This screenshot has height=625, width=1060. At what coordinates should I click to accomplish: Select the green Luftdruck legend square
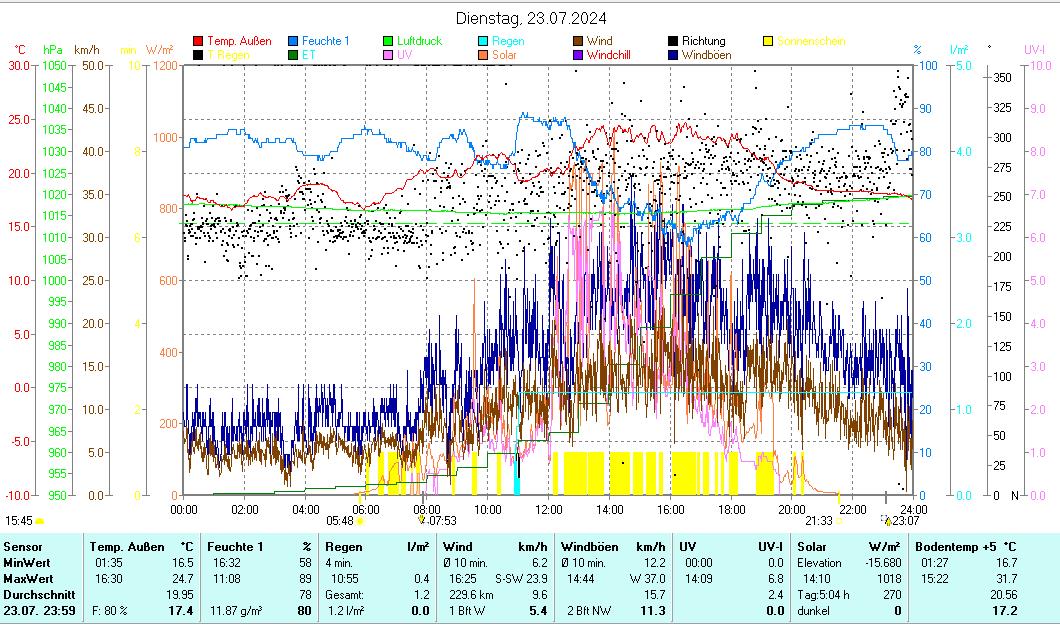(389, 41)
